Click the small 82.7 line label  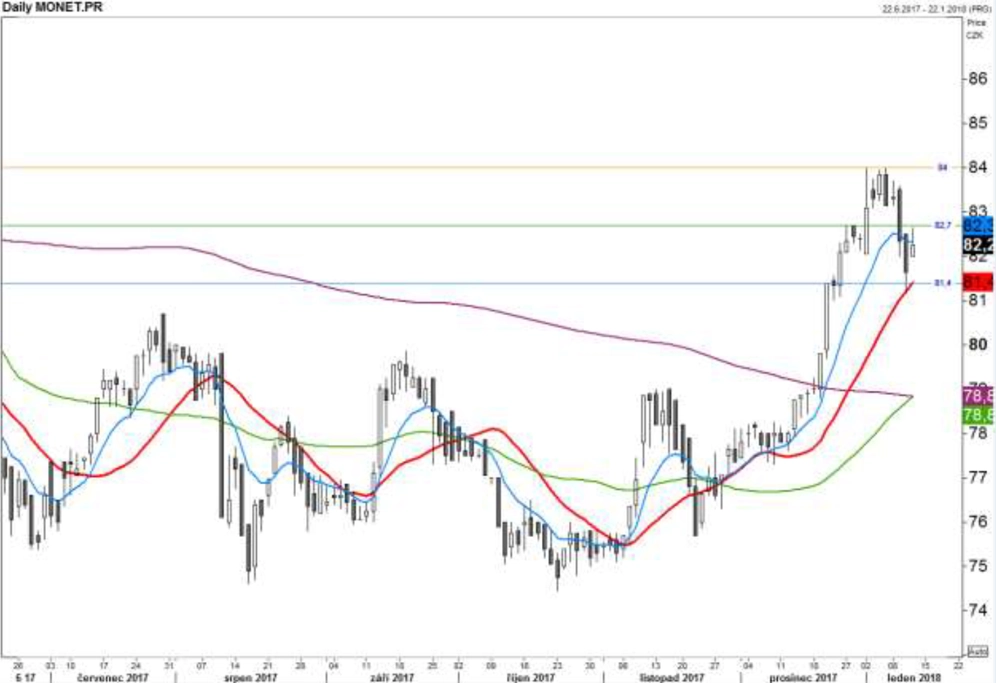943,225
